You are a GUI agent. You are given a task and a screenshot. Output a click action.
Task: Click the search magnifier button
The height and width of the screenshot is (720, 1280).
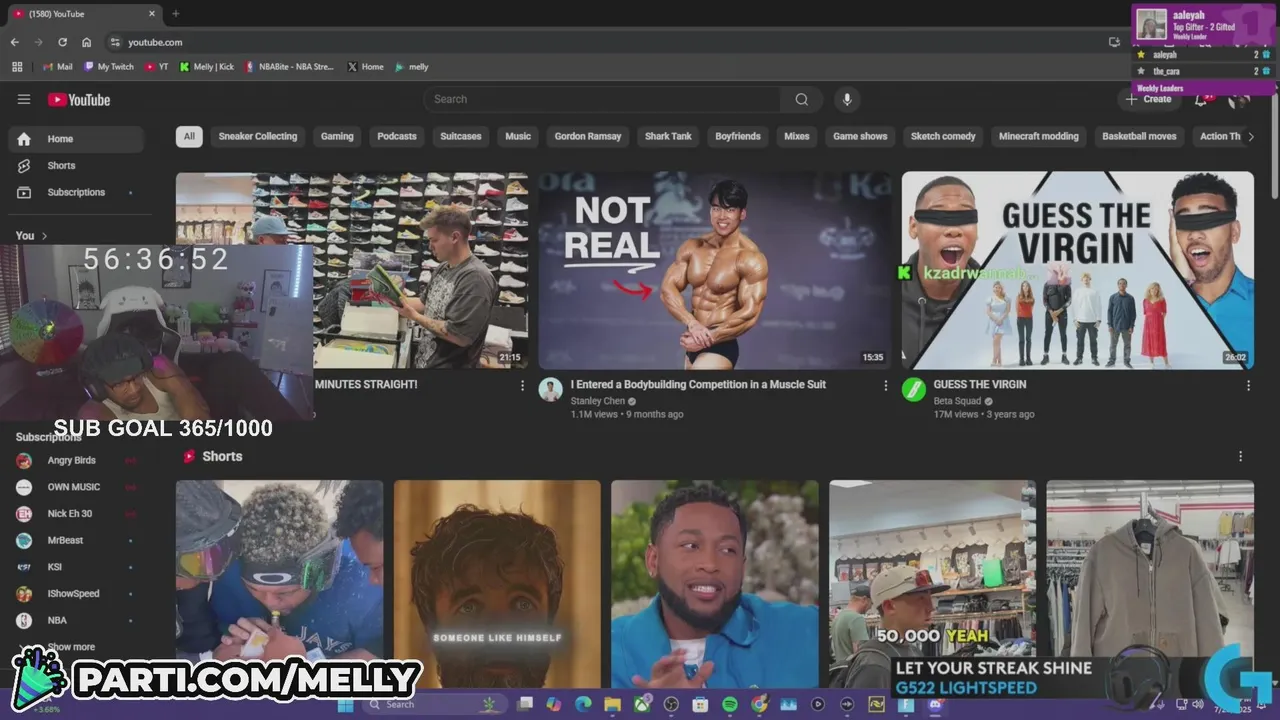[x=801, y=99]
